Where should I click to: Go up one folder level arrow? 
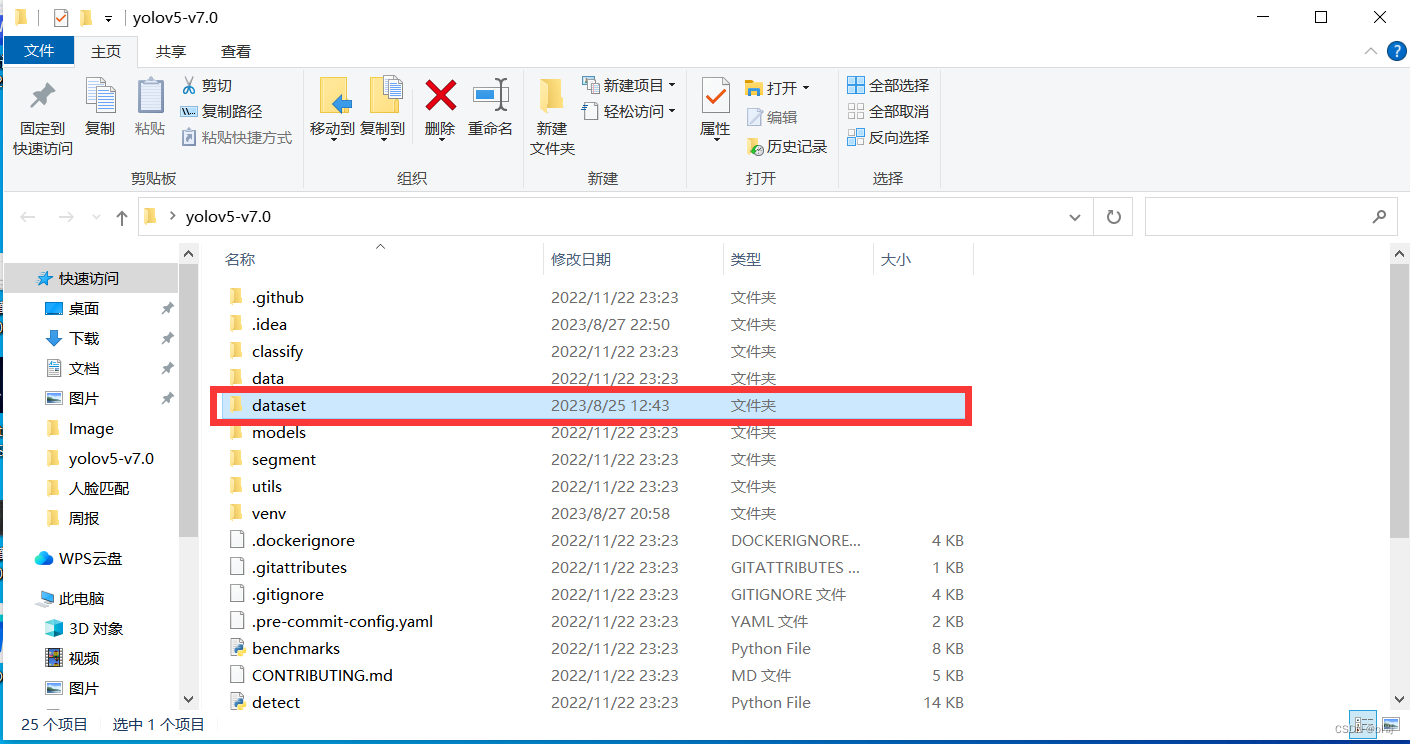tap(121, 217)
